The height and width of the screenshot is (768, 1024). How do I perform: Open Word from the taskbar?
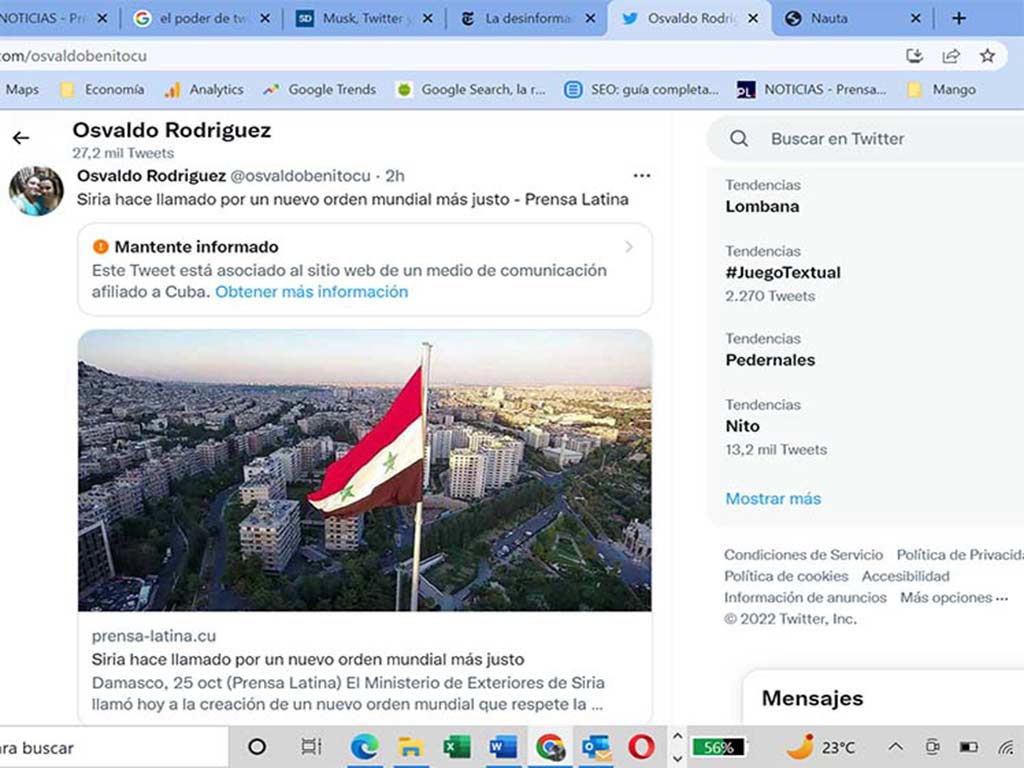pos(503,747)
